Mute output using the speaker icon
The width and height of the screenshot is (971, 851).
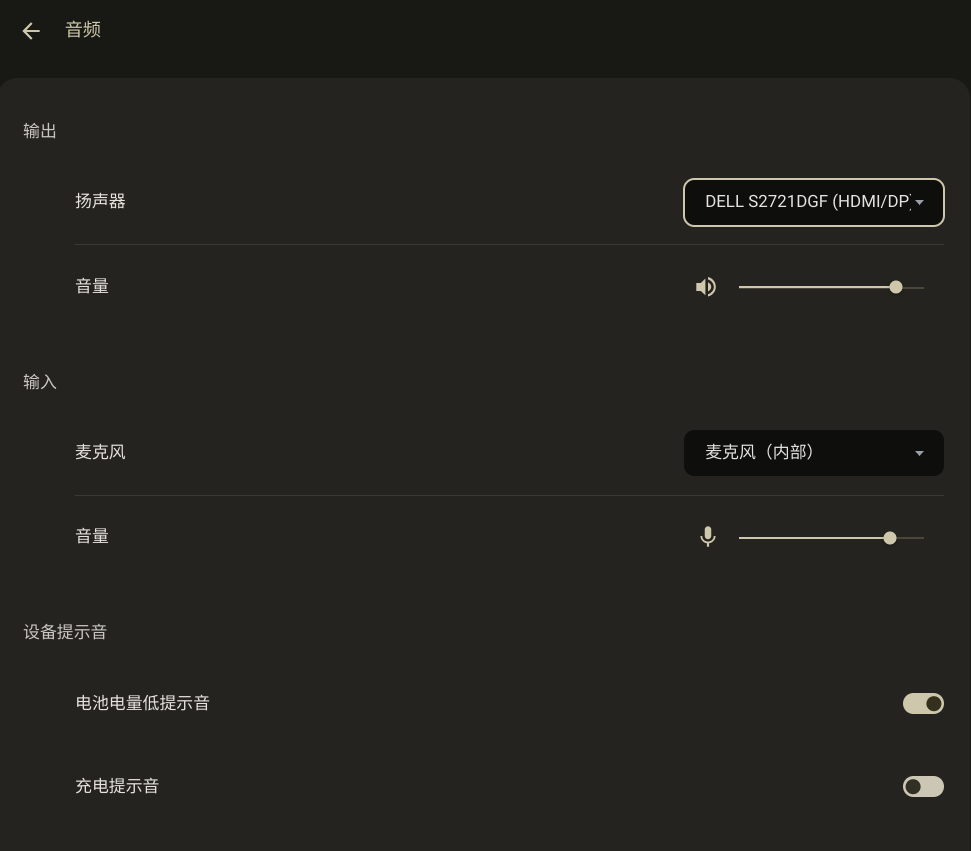click(x=706, y=287)
